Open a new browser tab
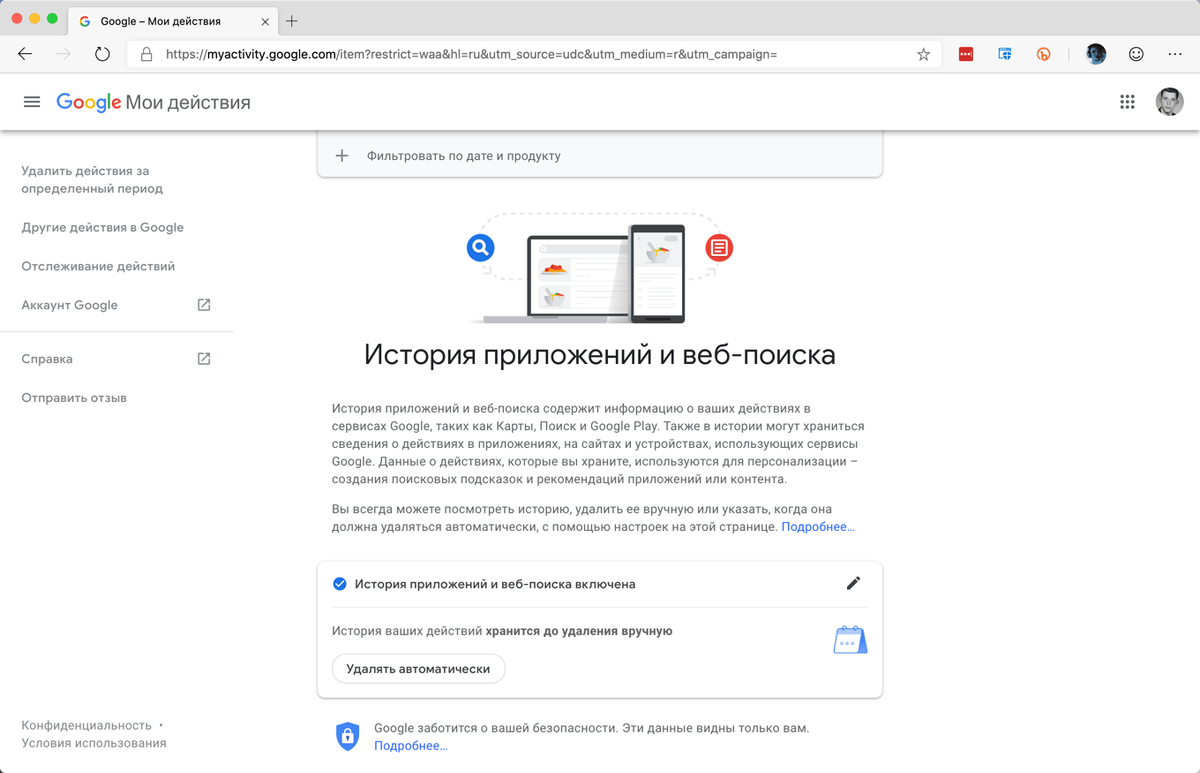1200x773 pixels. [292, 21]
